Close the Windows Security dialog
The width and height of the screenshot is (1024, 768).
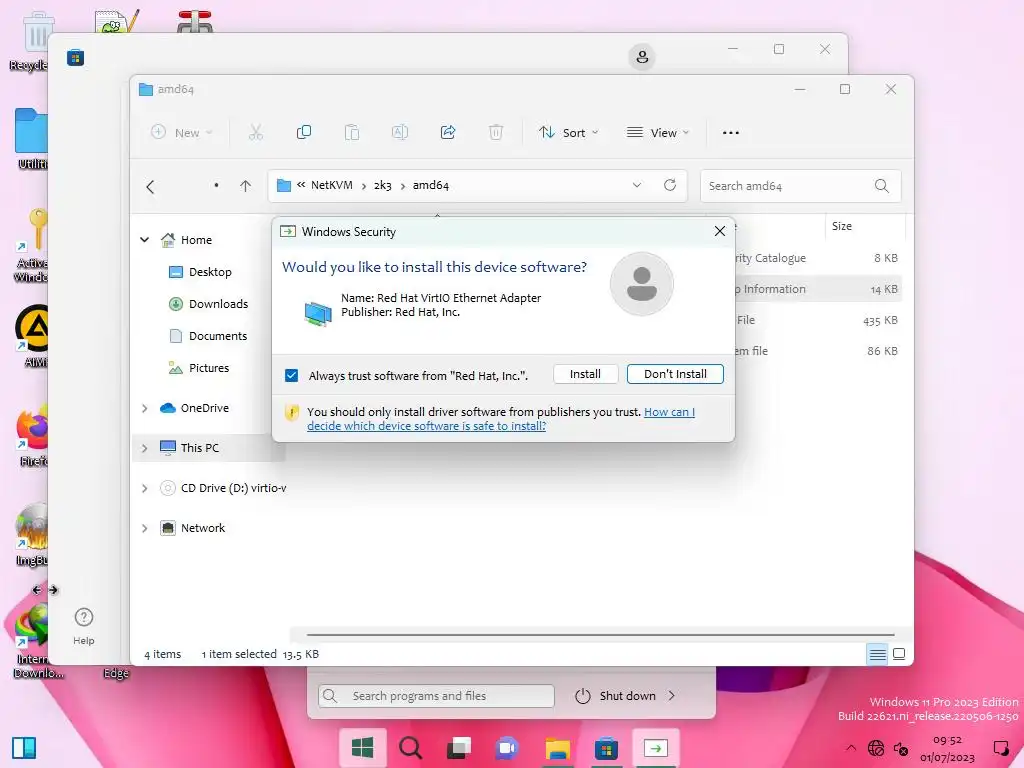point(720,231)
